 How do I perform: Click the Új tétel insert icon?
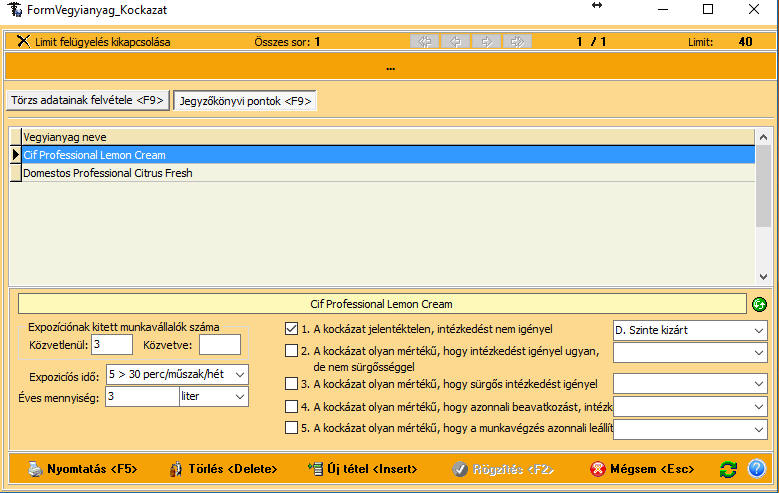pos(315,469)
